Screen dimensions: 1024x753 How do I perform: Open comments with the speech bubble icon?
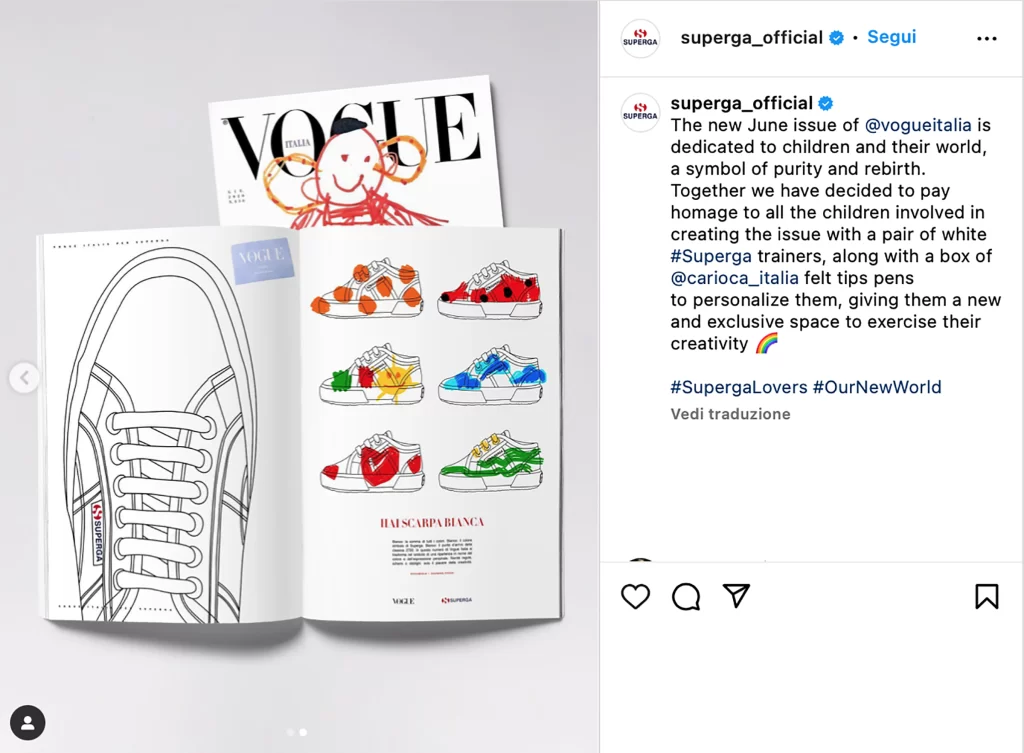[x=686, y=596]
